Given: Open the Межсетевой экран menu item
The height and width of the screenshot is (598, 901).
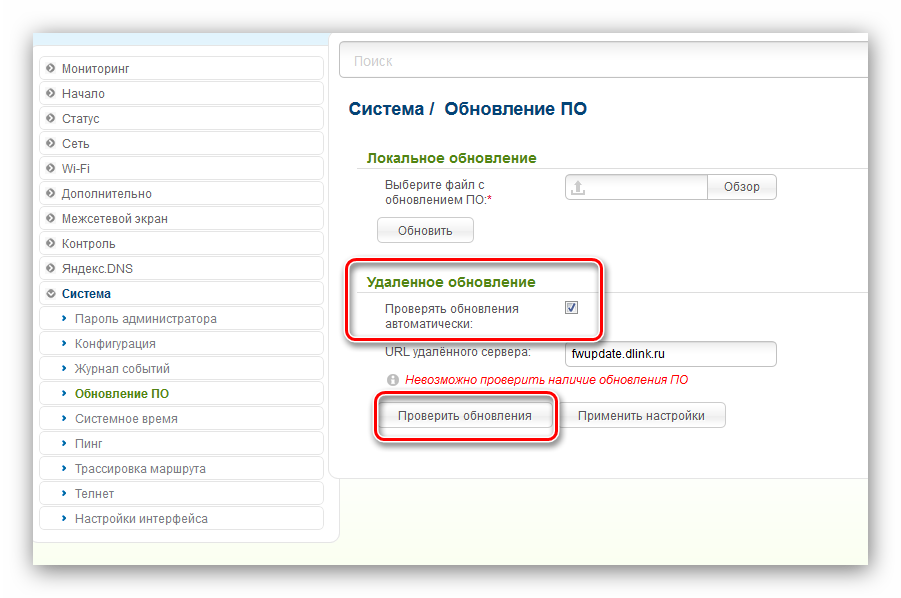Looking at the screenshot, I should pos(181,218).
